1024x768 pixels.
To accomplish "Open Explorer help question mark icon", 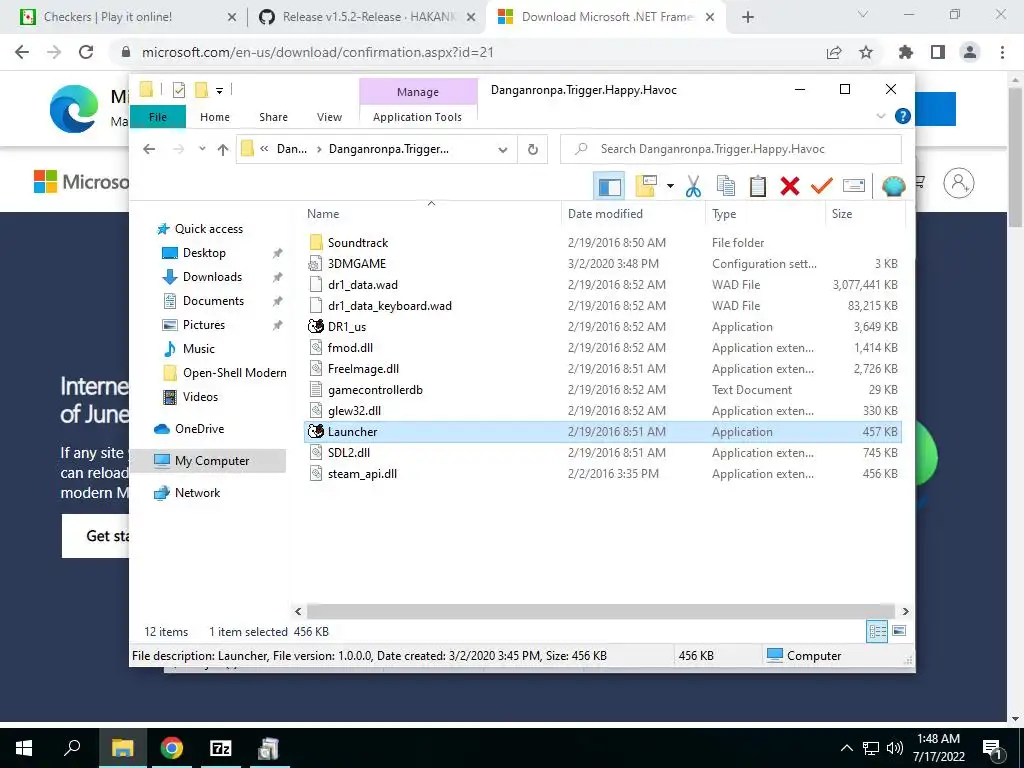I will pyautogui.click(x=903, y=116).
